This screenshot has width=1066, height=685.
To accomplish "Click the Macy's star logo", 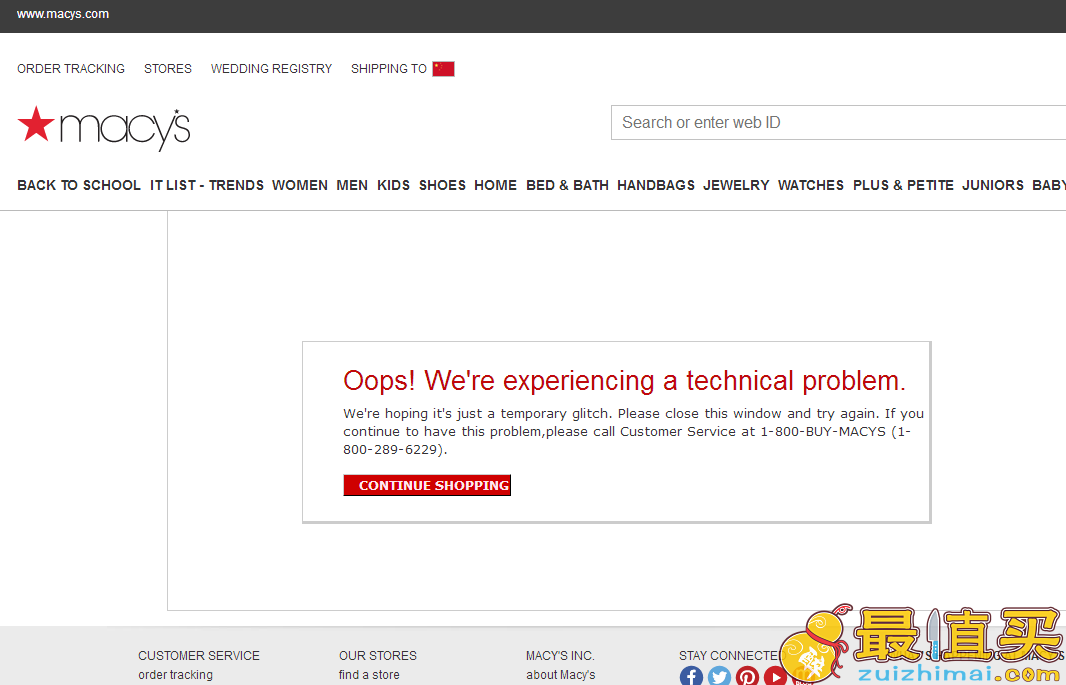I will click(103, 128).
